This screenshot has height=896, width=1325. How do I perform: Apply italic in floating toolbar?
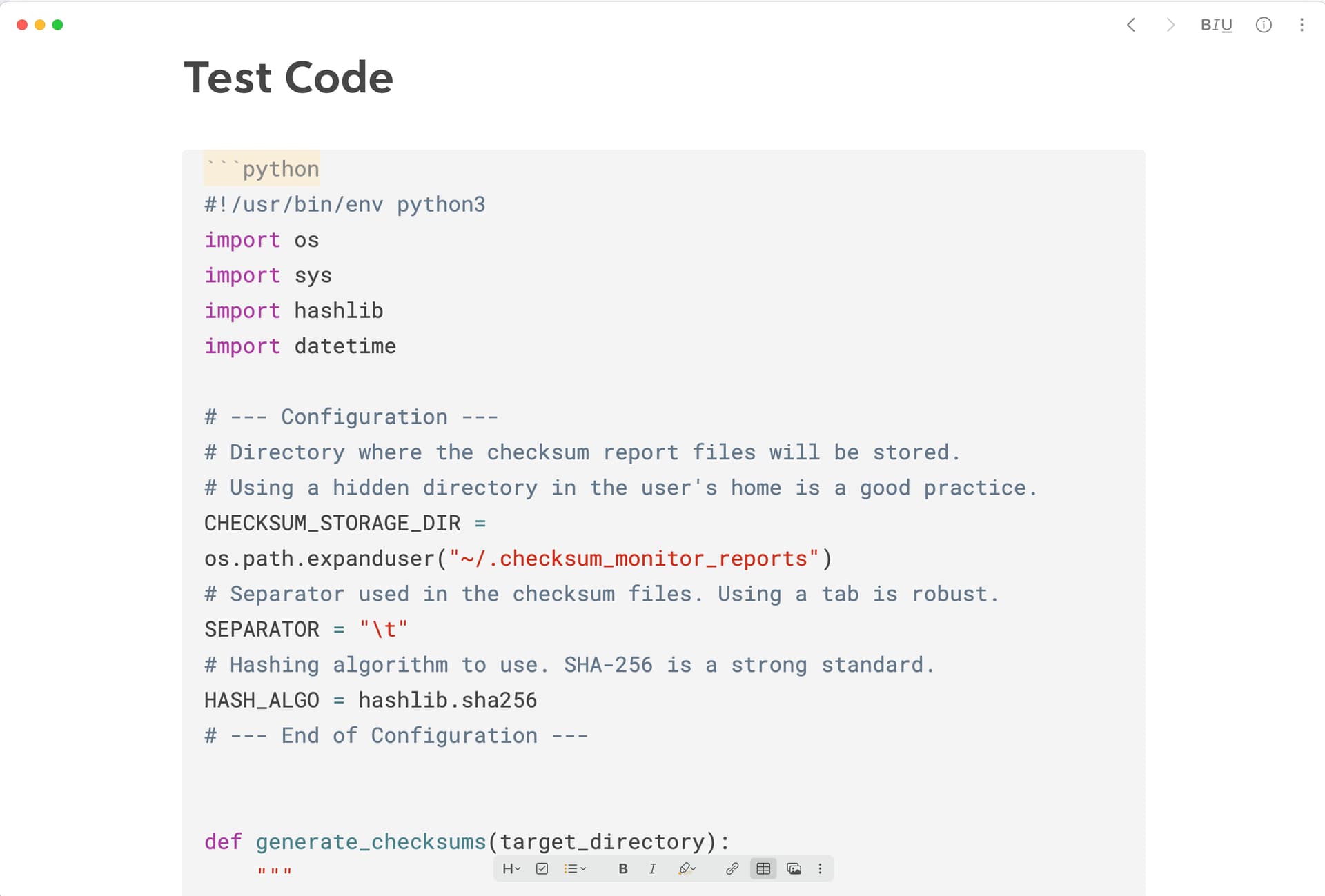coord(652,868)
